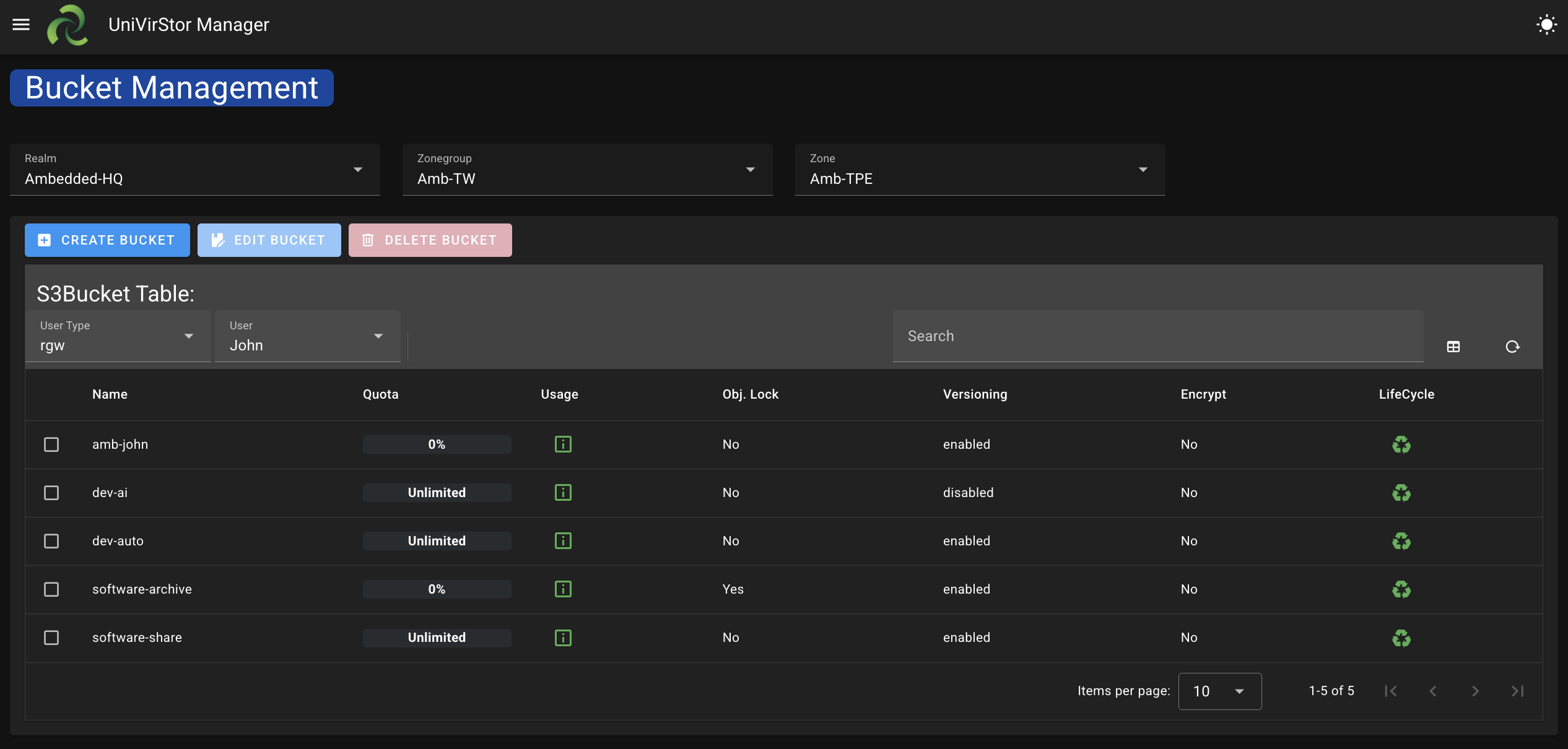
Task: Open the Realm dropdown
Action: click(195, 170)
